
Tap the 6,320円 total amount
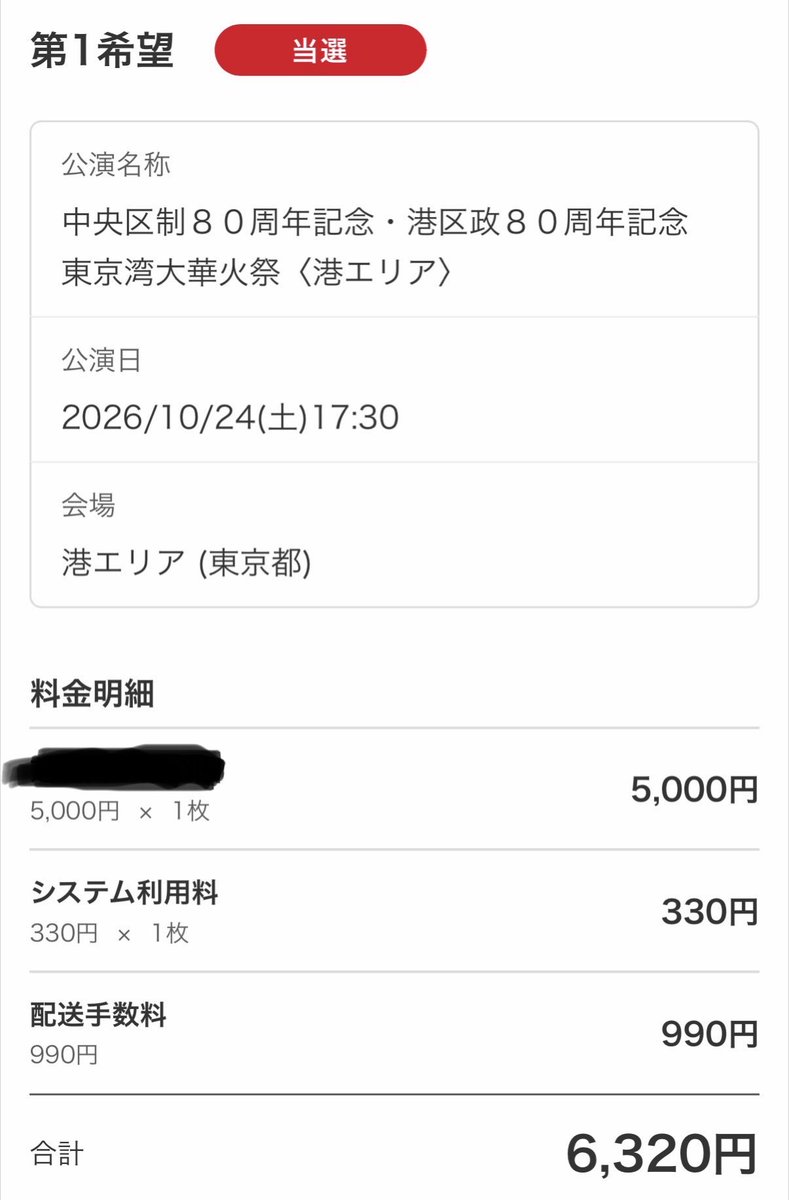click(x=662, y=1154)
